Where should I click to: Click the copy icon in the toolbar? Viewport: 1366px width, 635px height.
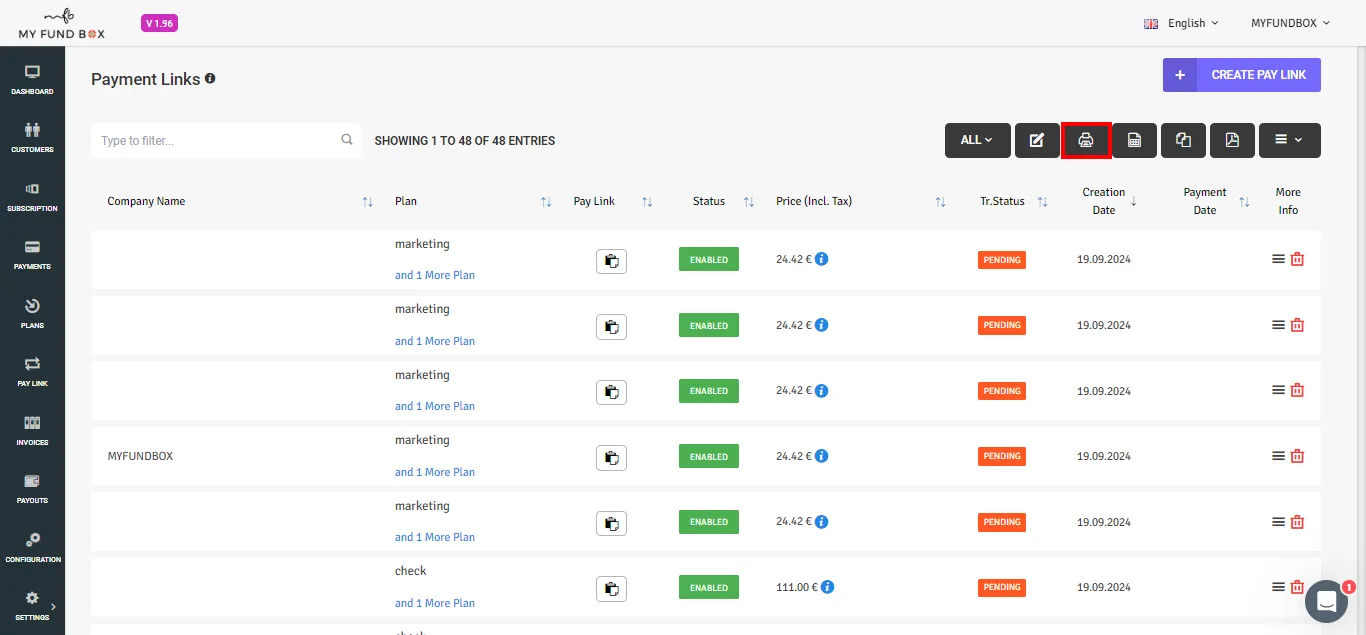pyautogui.click(x=1183, y=140)
